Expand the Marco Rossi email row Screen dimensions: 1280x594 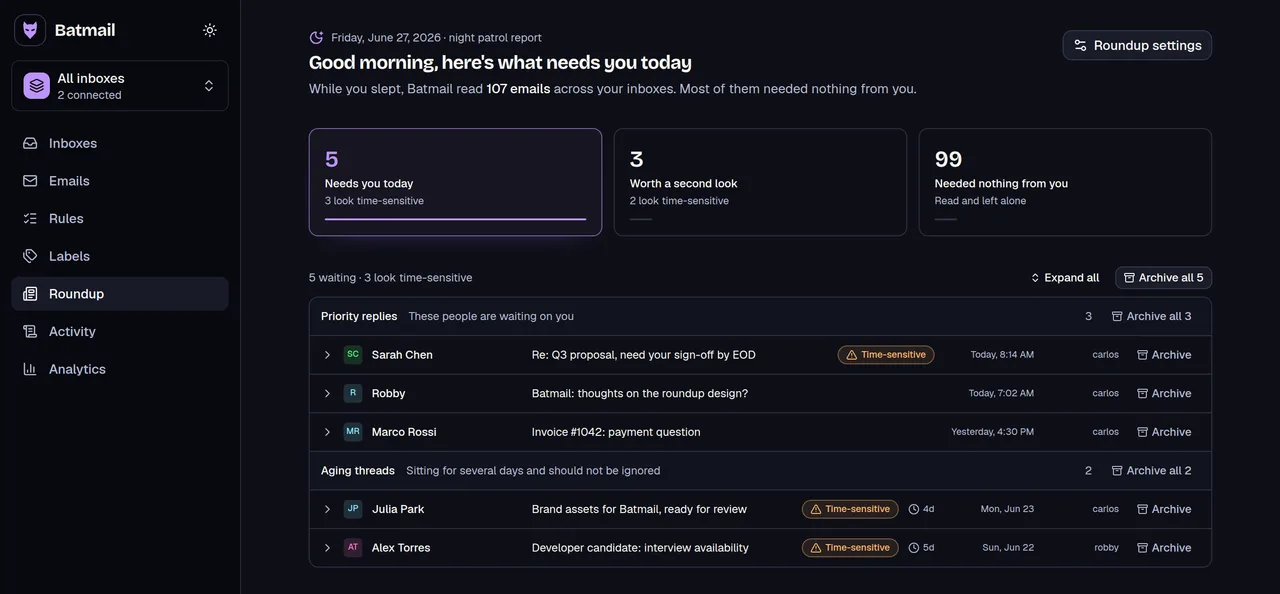click(327, 432)
